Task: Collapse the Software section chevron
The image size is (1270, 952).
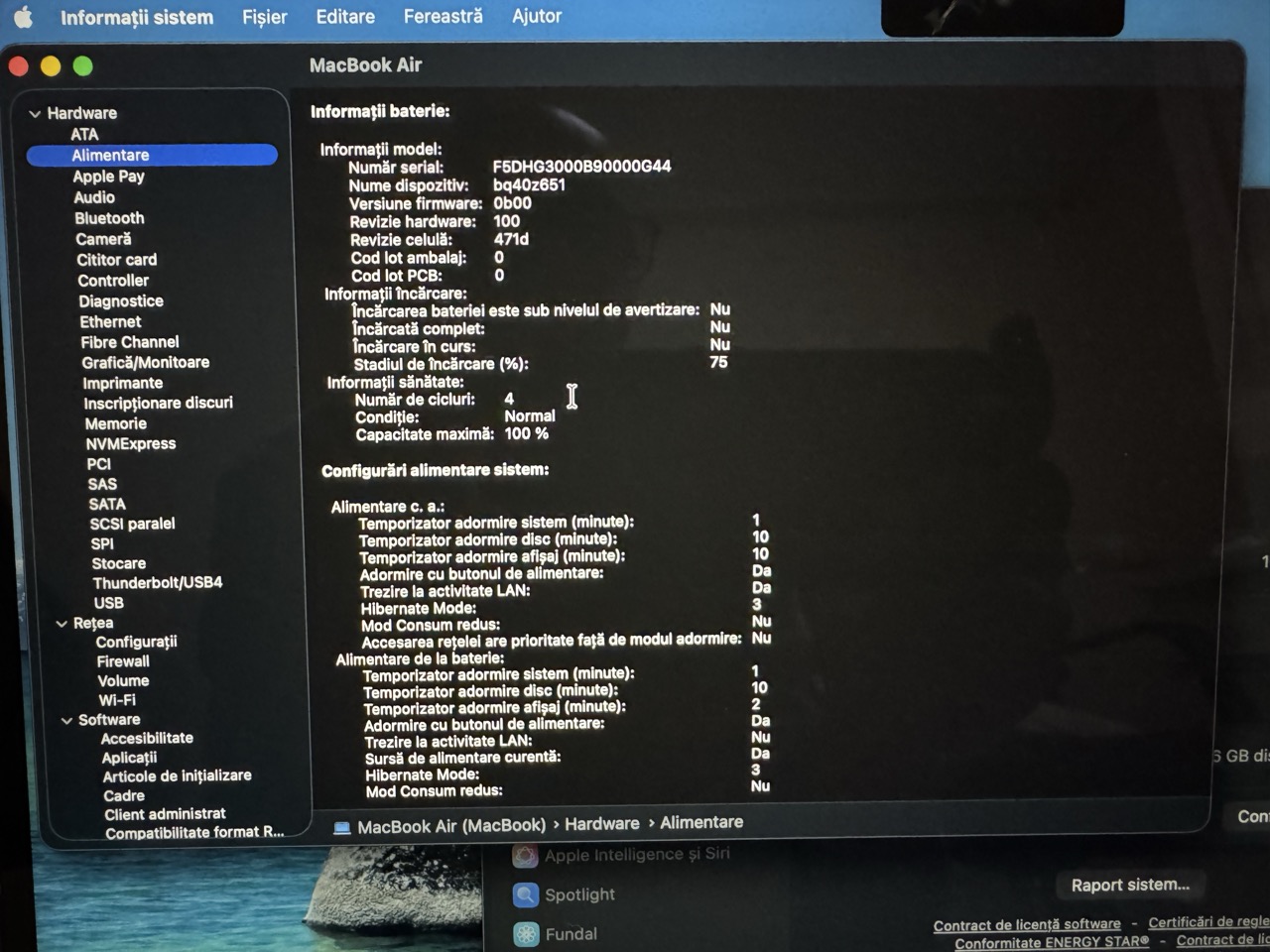Action: pyautogui.click(x=66, y=721)
